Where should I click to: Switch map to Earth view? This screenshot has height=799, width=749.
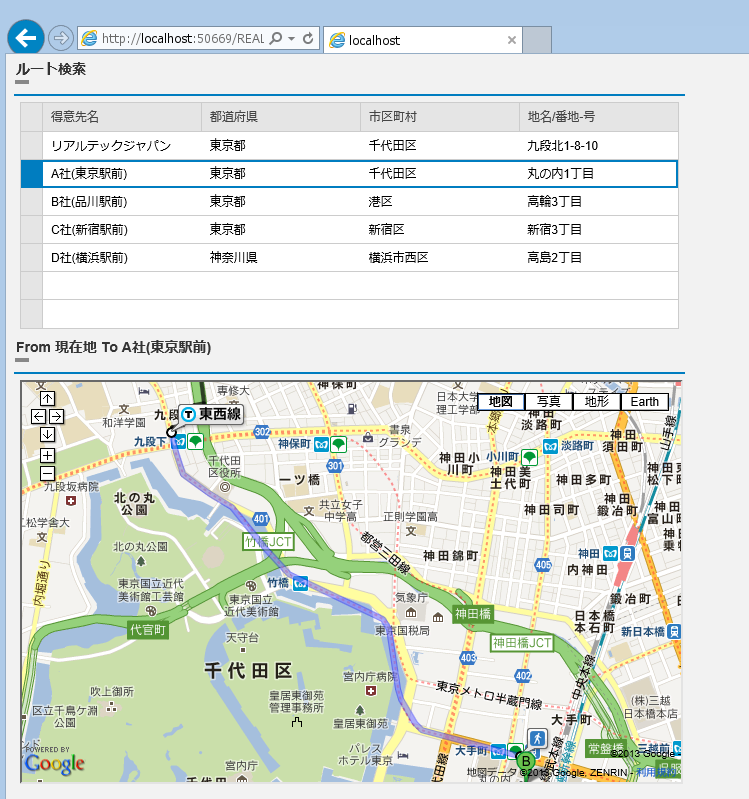(x=645, y=402)
